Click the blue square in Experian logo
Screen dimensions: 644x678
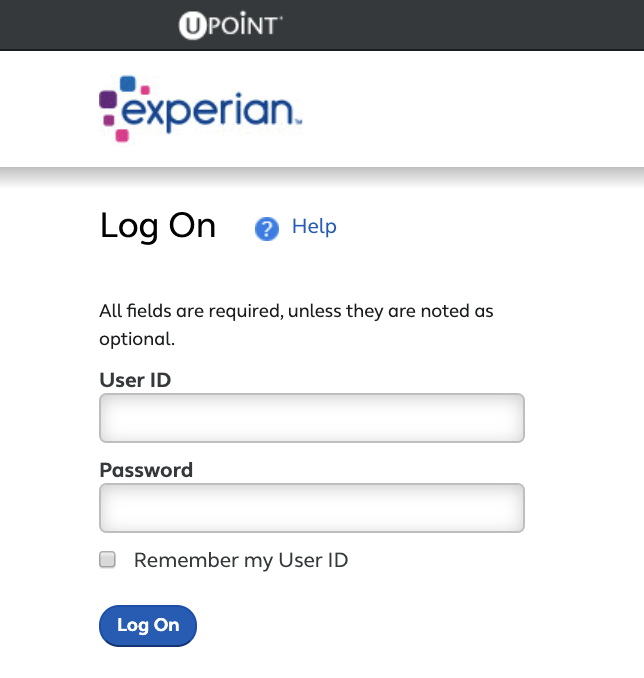(128, 83)
